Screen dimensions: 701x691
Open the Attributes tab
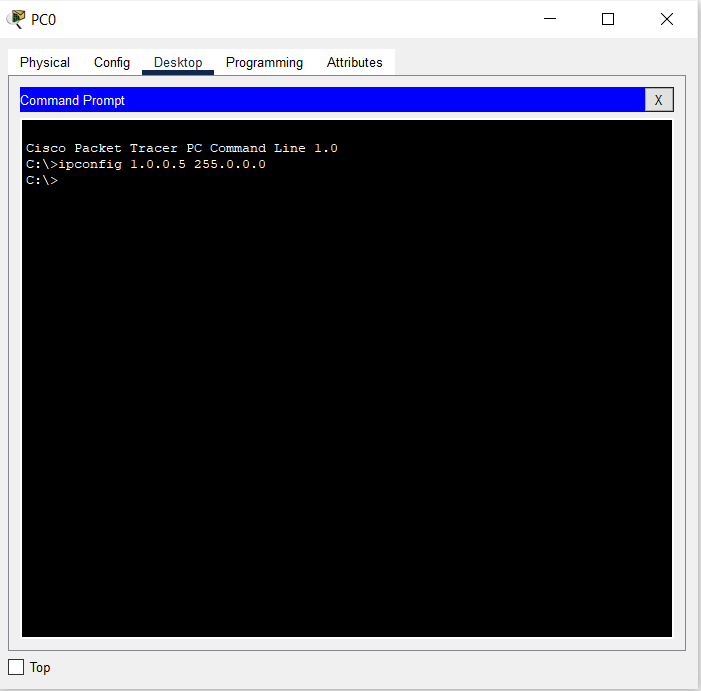[354, 62]
